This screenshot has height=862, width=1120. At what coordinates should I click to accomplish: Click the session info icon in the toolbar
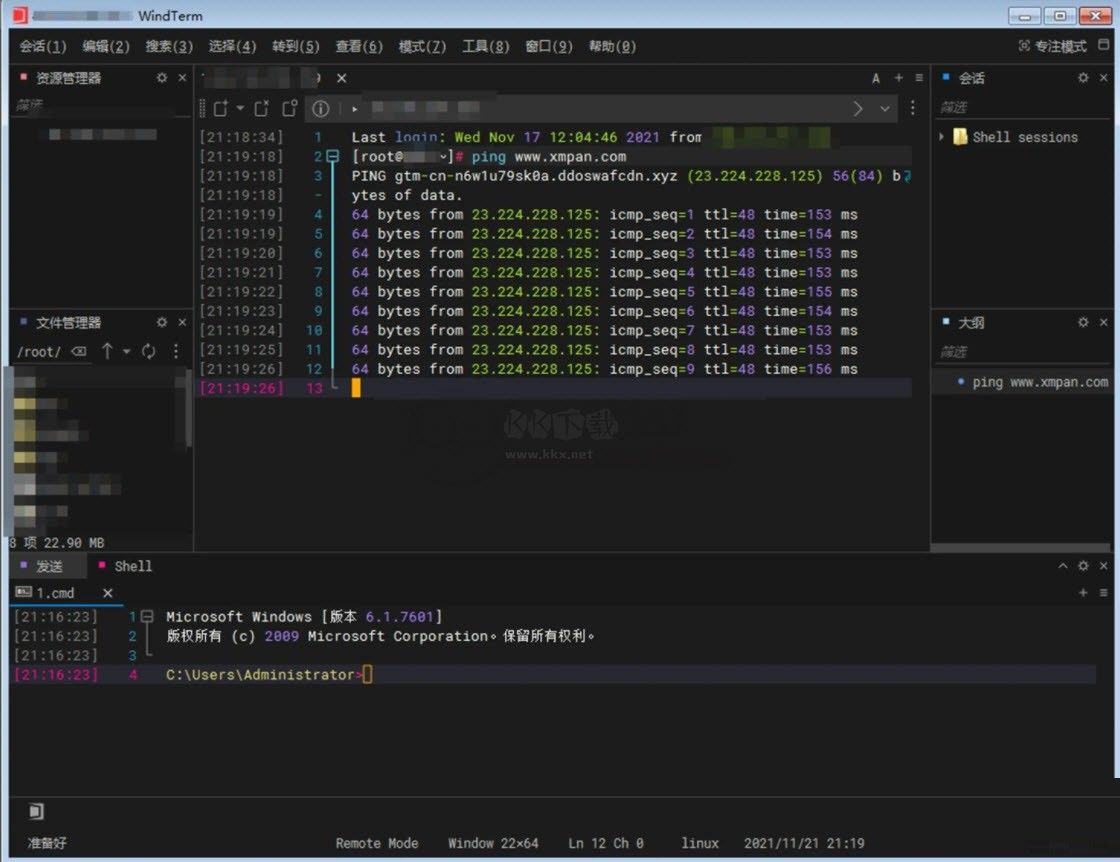(x=320, y=109)
